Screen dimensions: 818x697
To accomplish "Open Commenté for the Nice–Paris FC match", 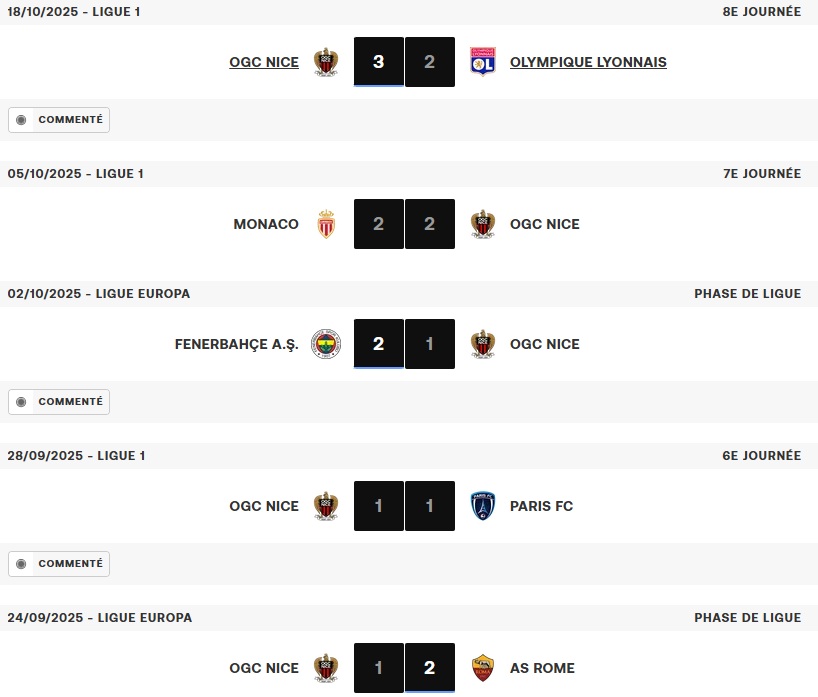I will tap(59, 564).
